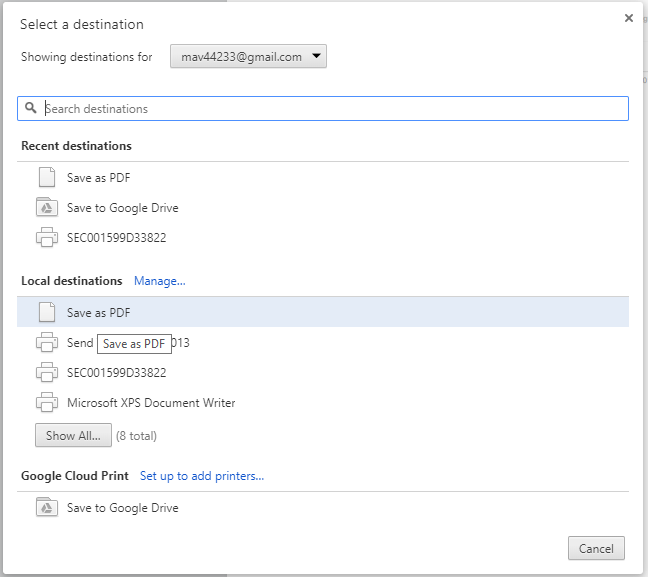This screenshot has width=648, height=577.
Task: Click printer icon for local SEC001599D33822
Action: pyautogui.click(x=46, y=373)
